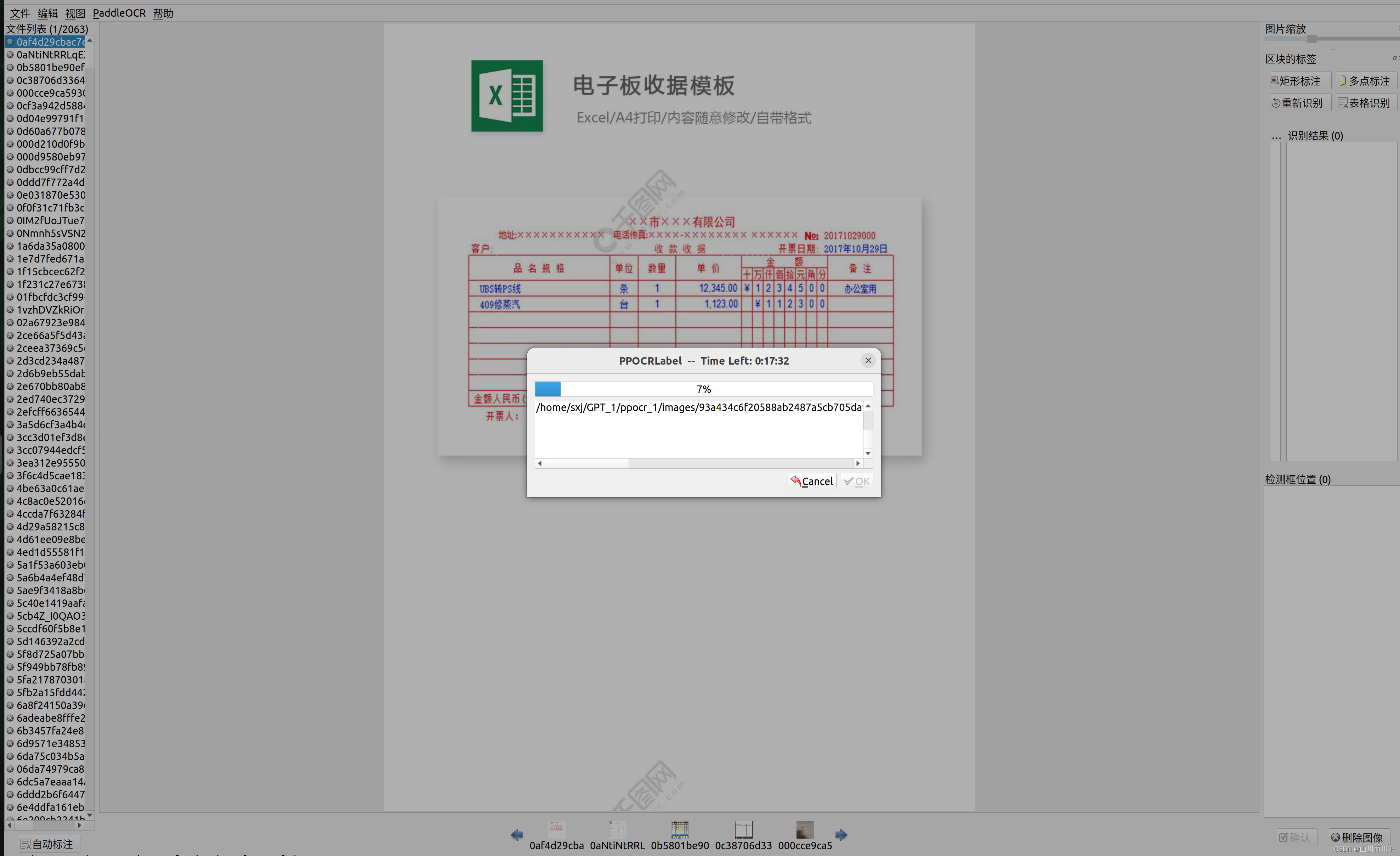Click the previous image blue arrow
The image size is (1400, 856).
[516, 834]
